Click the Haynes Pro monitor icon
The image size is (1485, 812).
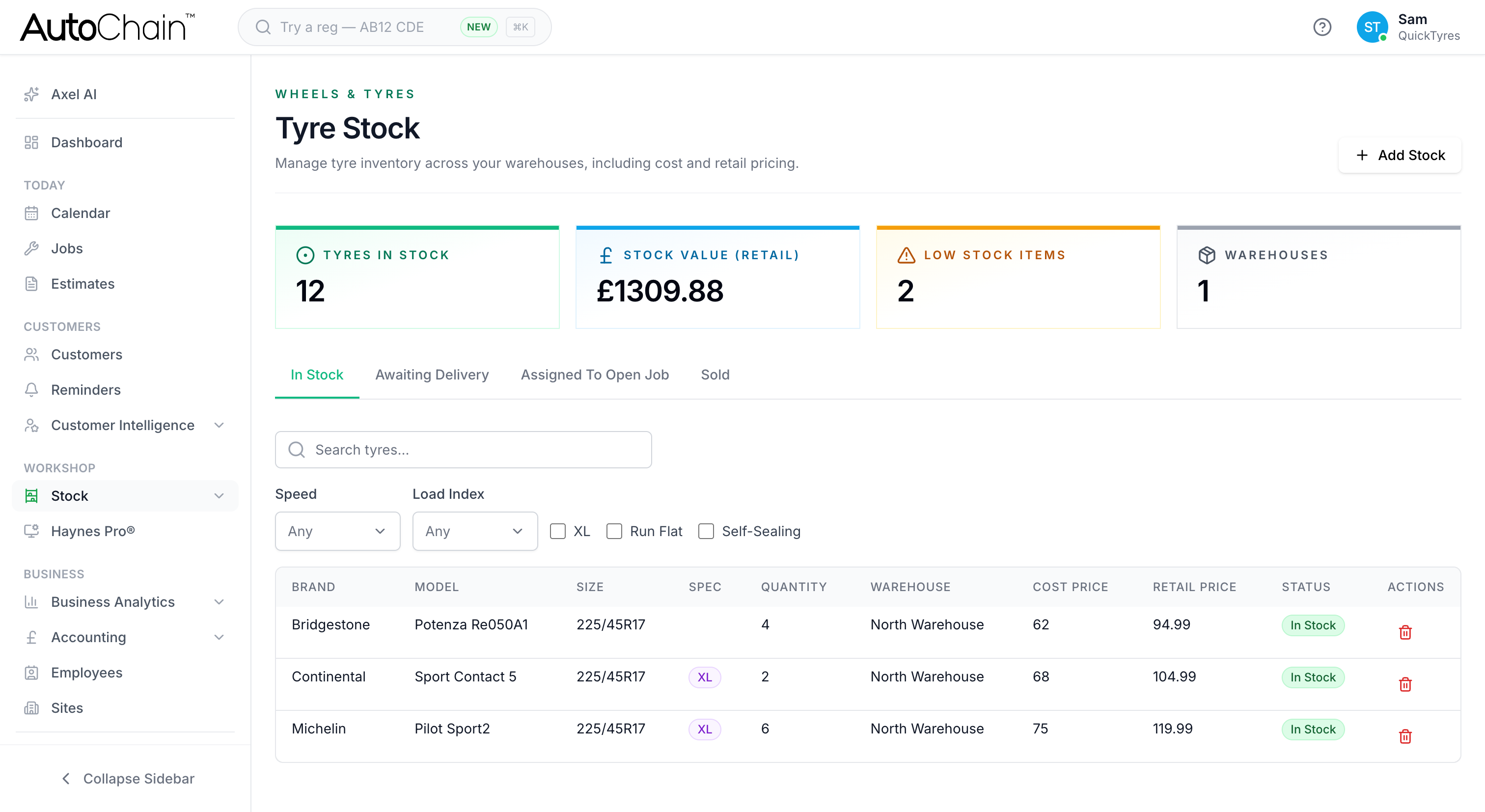point(32,531)
